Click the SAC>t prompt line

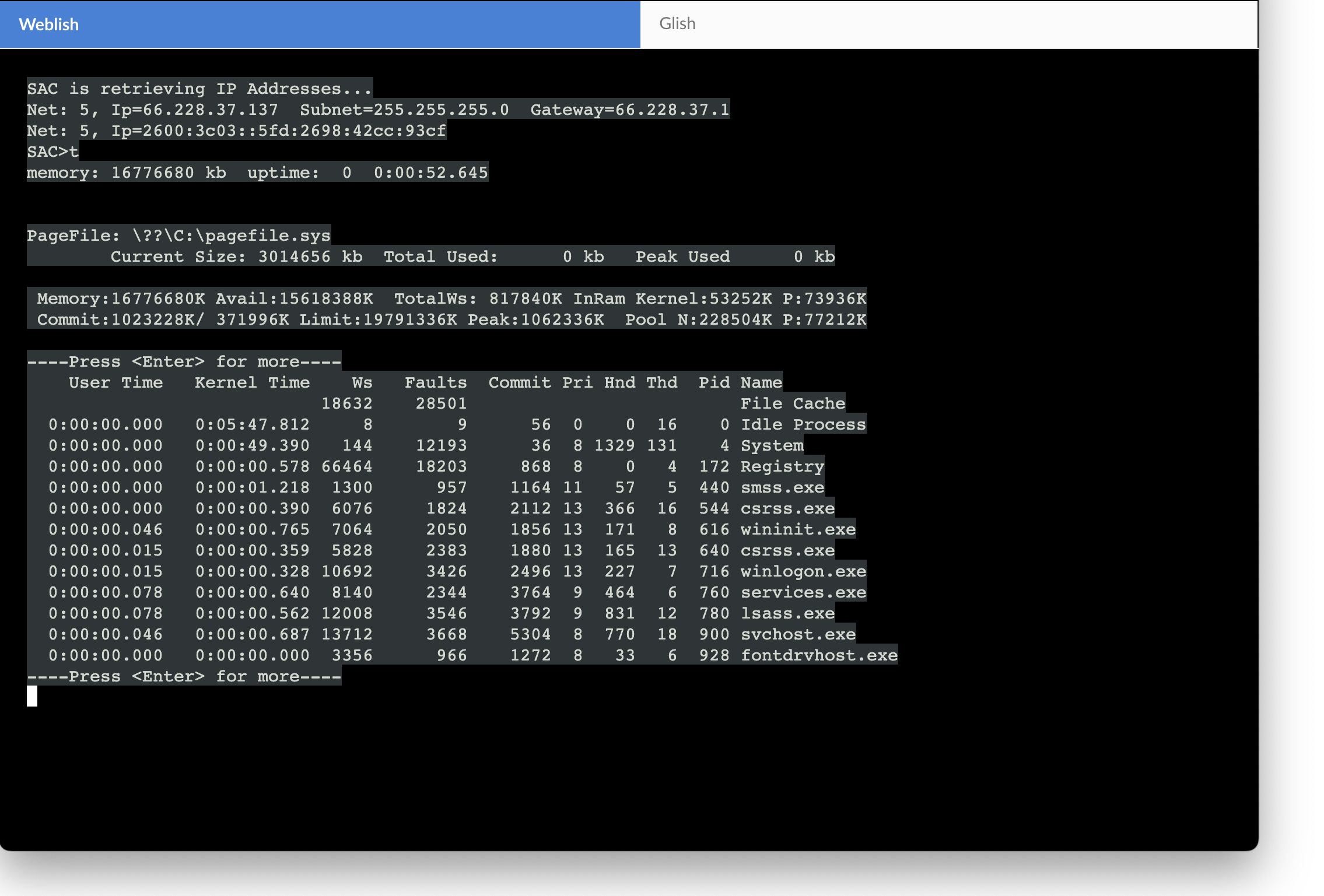click(52, 152)
